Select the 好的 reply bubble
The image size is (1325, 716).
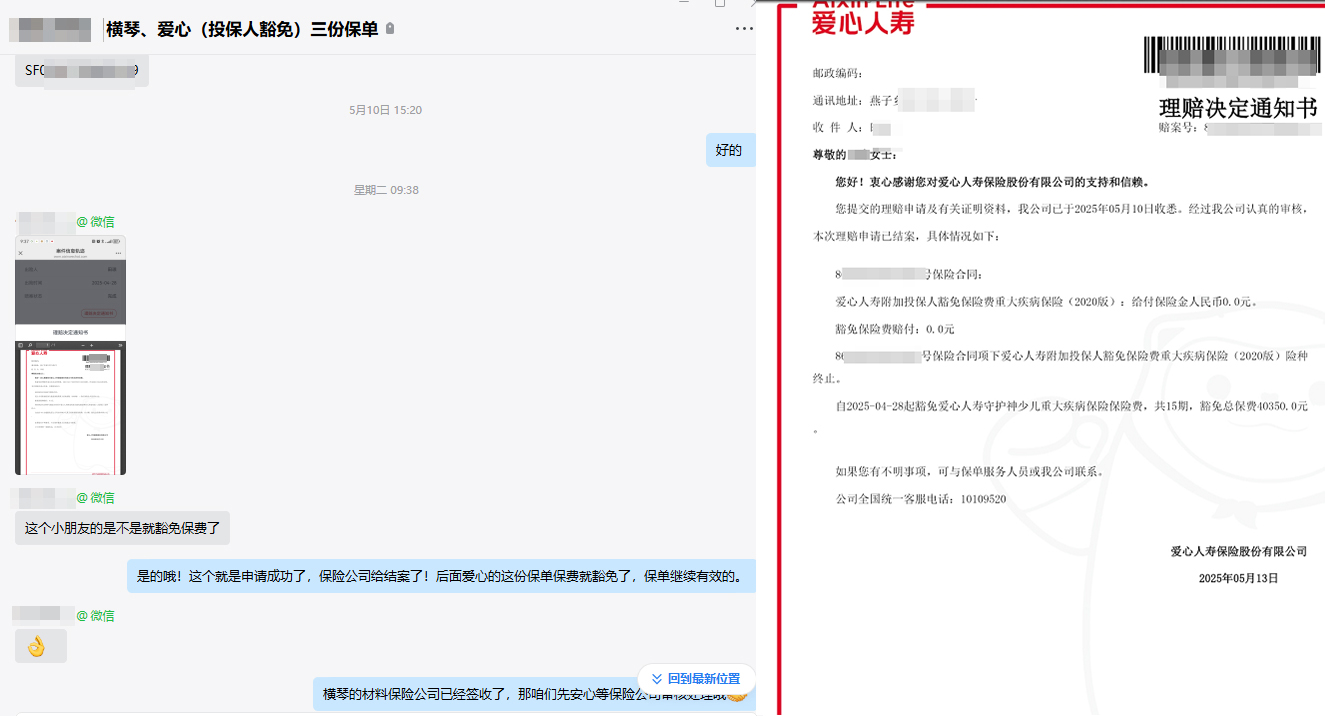[729, 150]
